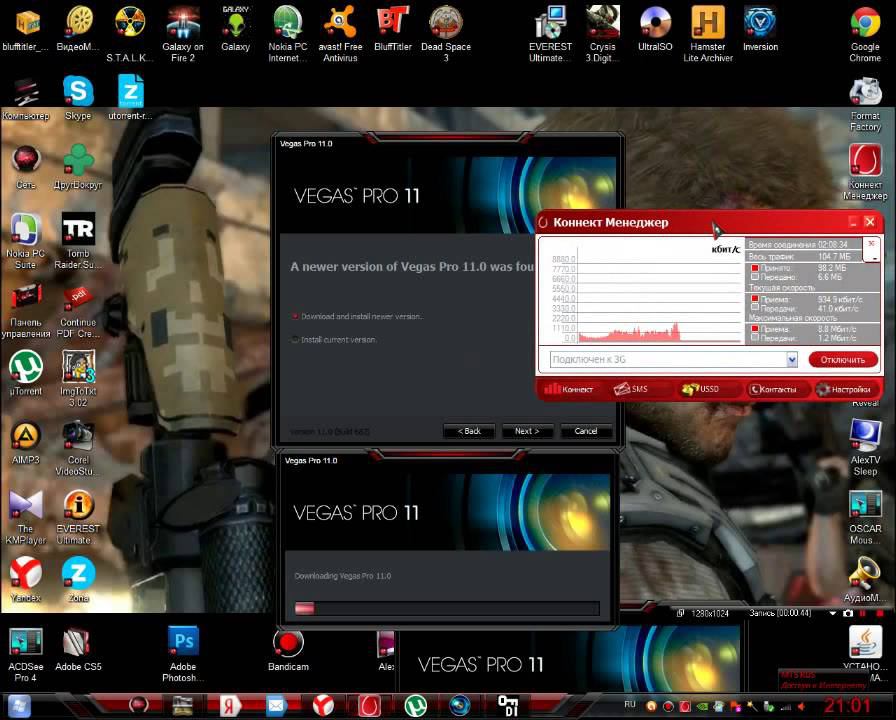Click Bandicam screenshot camera button

pyautogui.click(x=848, y=613)
